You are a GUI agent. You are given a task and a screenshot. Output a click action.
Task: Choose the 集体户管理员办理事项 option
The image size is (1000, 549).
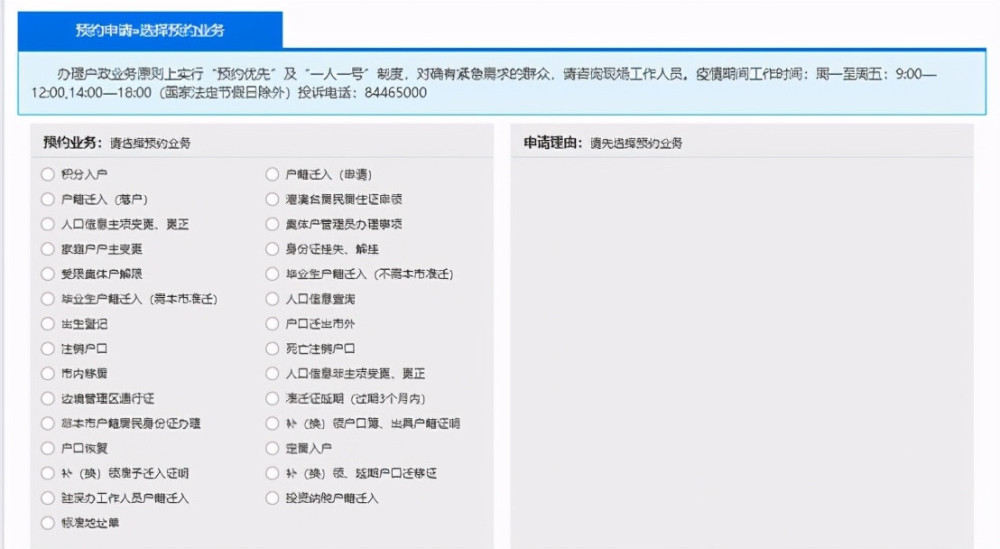tap(272, 224)
